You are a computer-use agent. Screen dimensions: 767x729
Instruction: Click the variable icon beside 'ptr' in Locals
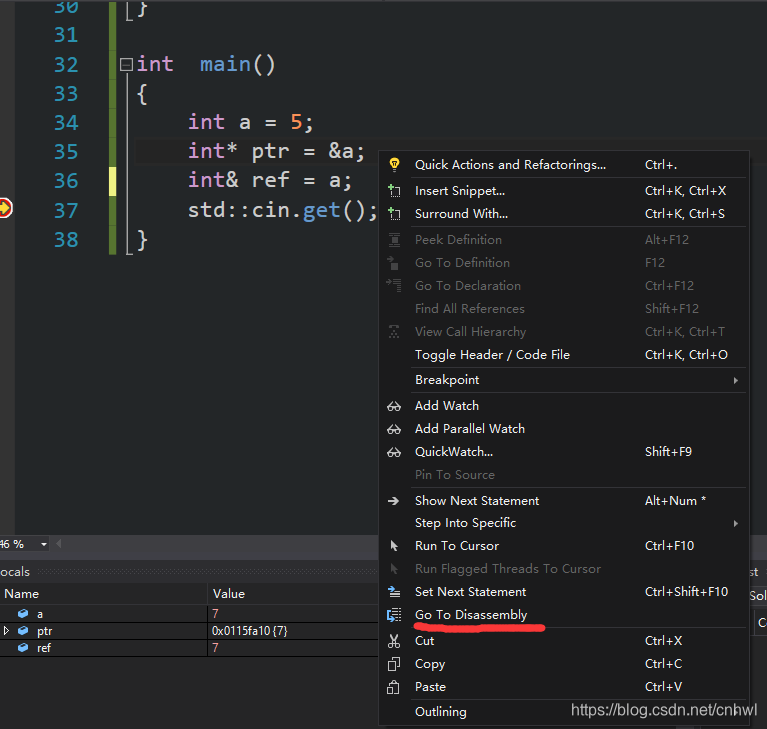tap(23, 631)
